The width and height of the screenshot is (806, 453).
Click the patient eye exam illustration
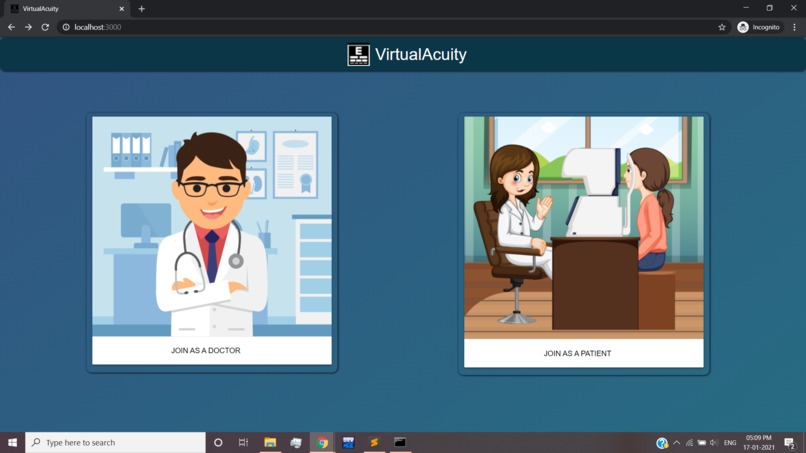pyautogui.click(x=583, y=228)
